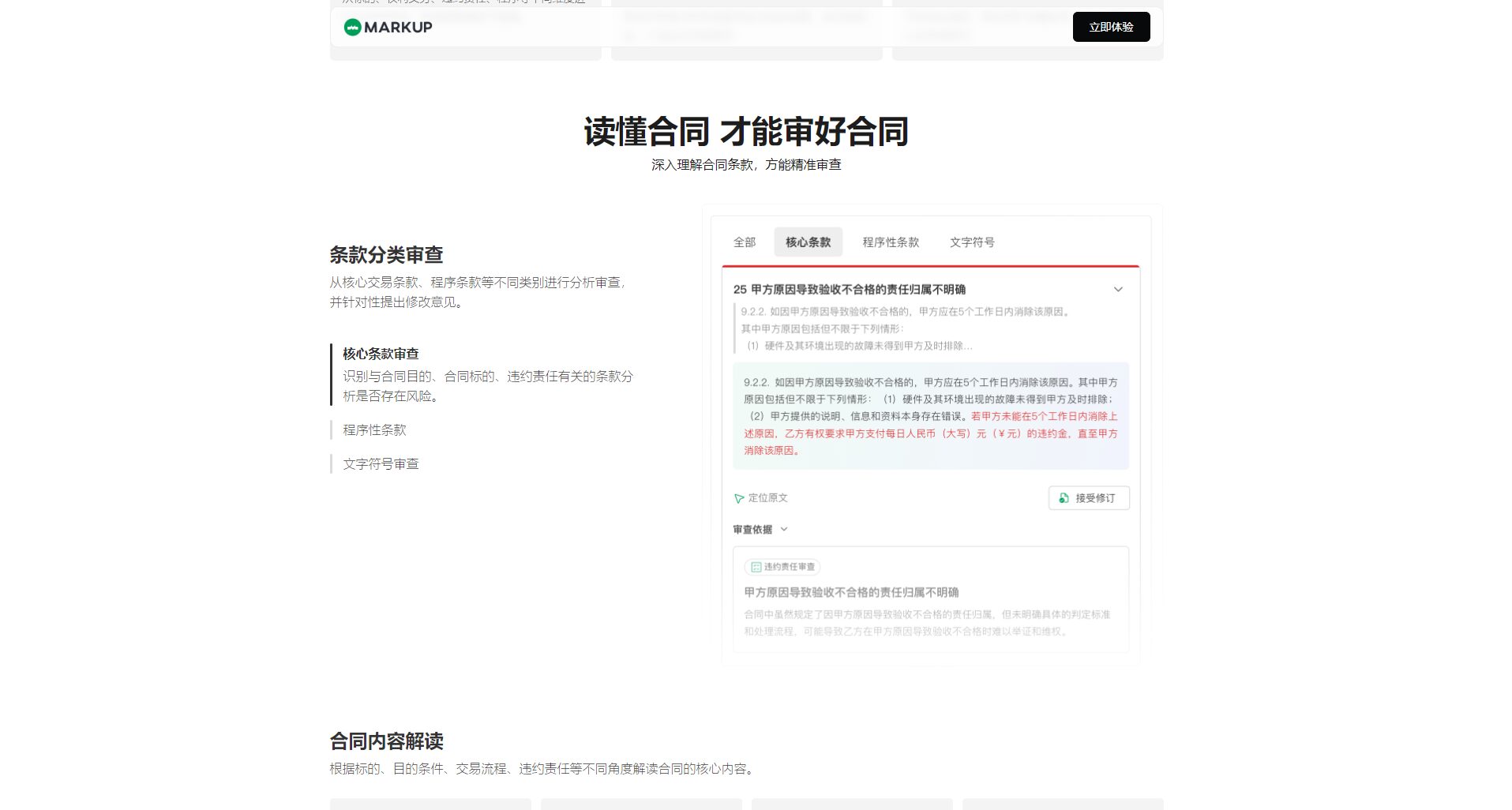Click the green arrow beside 定位原文
The height and width of the screenshot is (810, 1512).
pos(737,498)
